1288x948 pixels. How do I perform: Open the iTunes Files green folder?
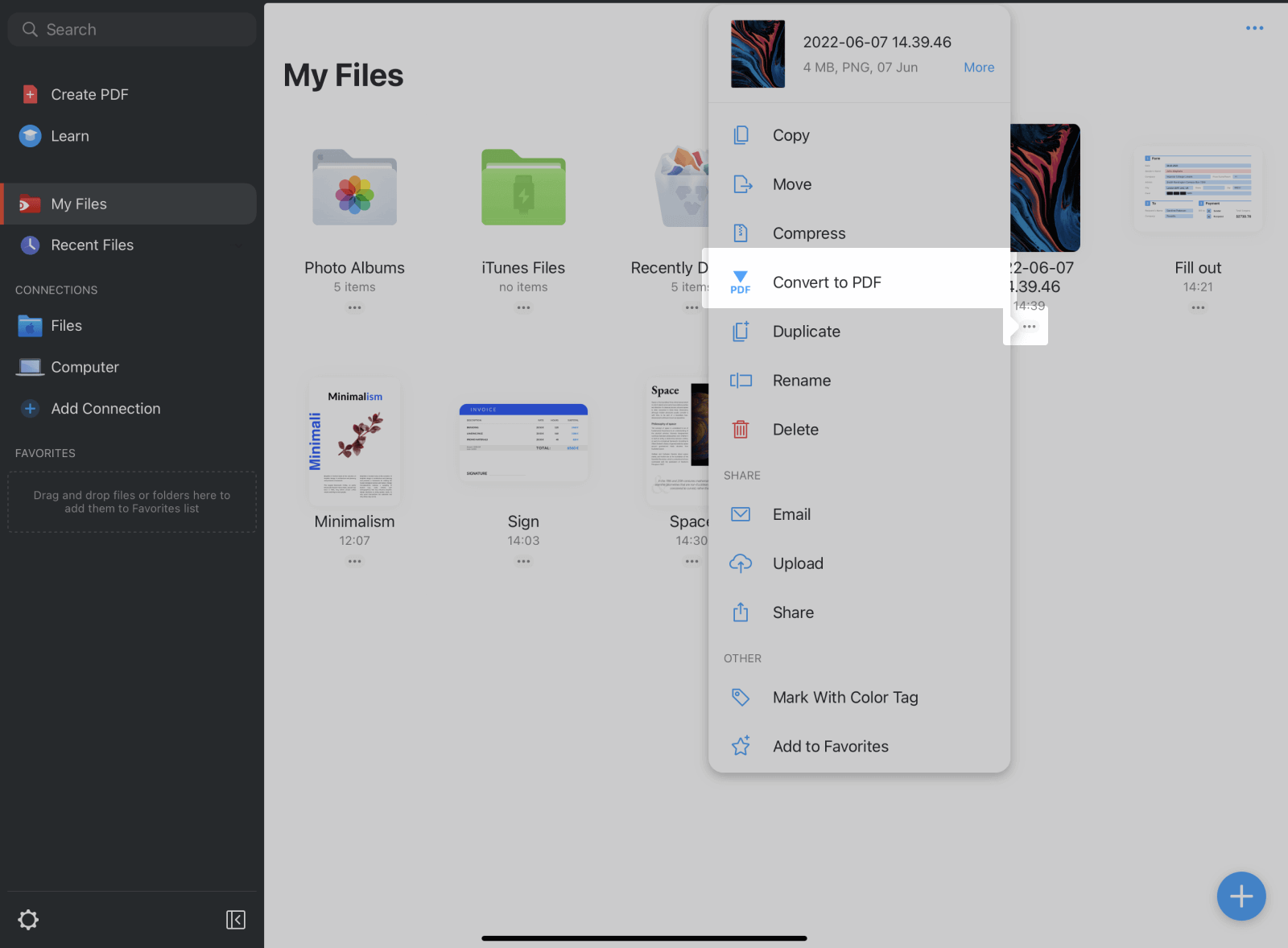click(523, 188)
